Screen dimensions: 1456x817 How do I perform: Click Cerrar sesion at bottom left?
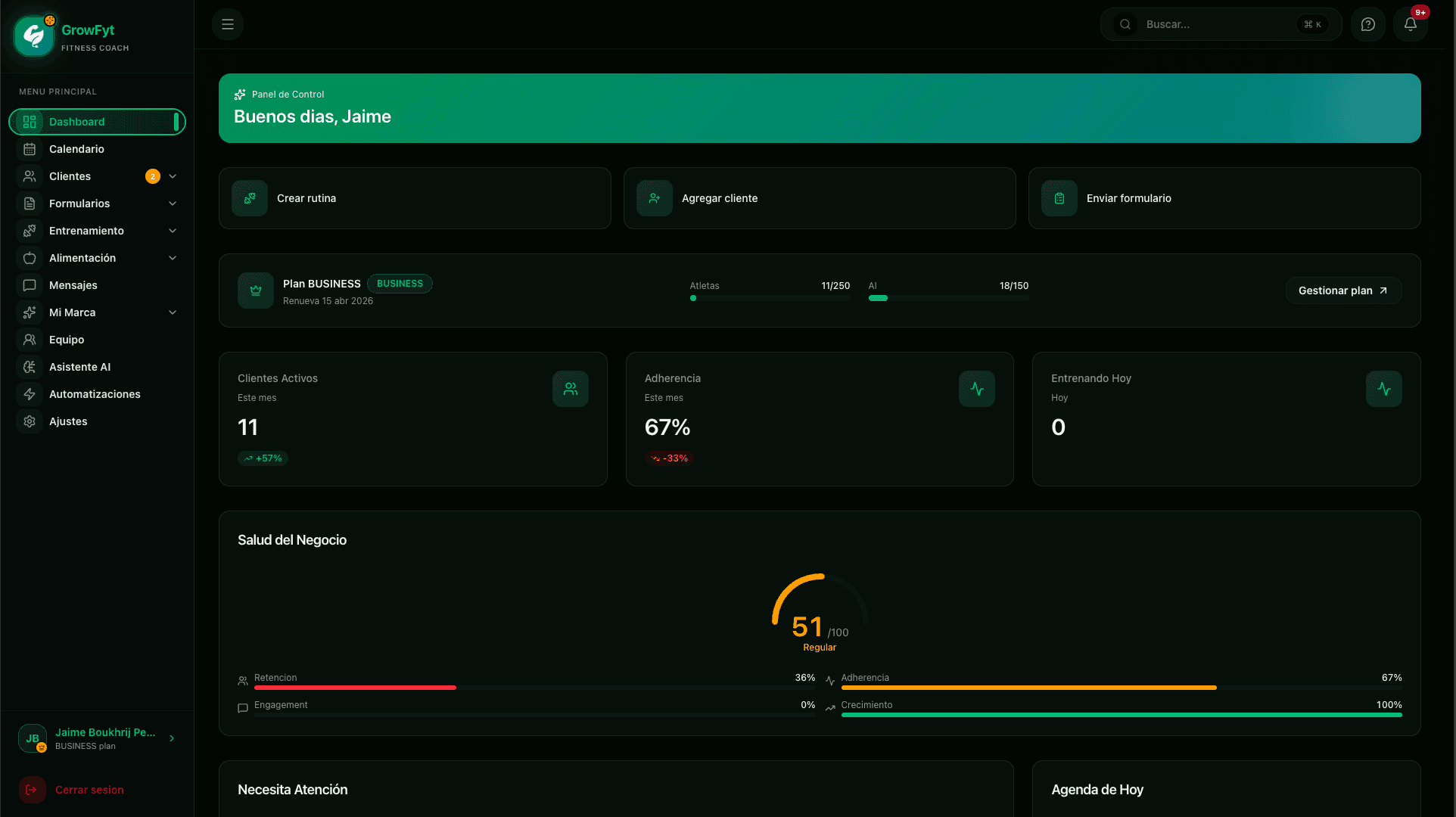click(89, 790)
